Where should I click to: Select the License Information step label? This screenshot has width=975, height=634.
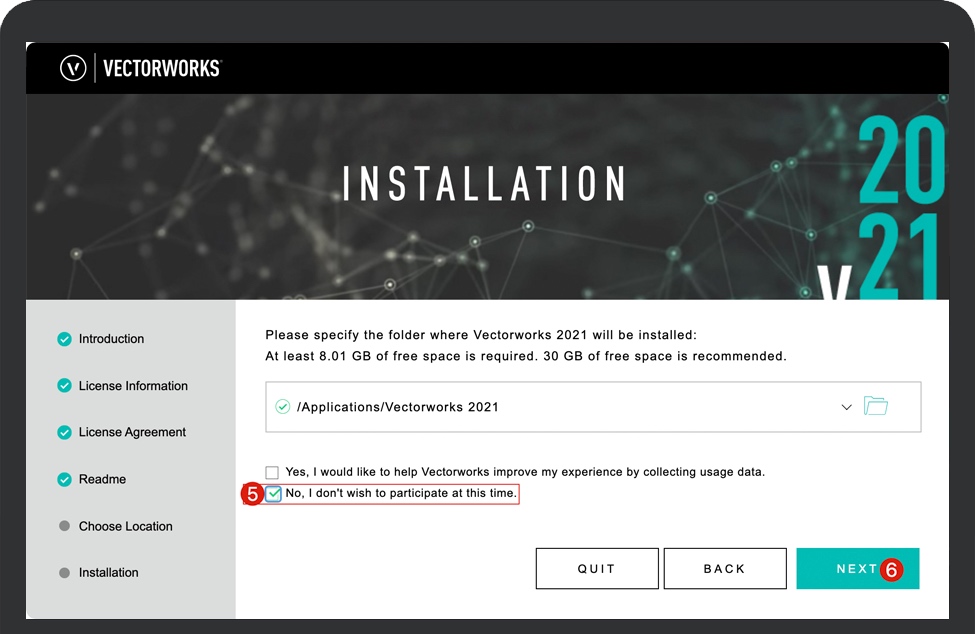133,385
